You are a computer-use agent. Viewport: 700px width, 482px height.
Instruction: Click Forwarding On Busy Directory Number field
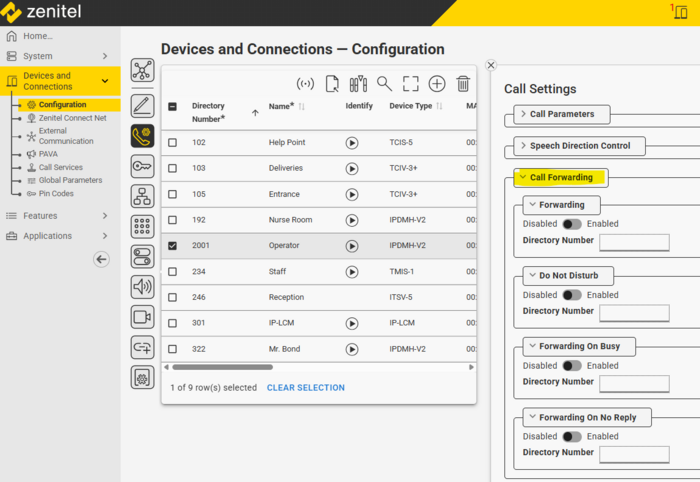coord(633,383)
